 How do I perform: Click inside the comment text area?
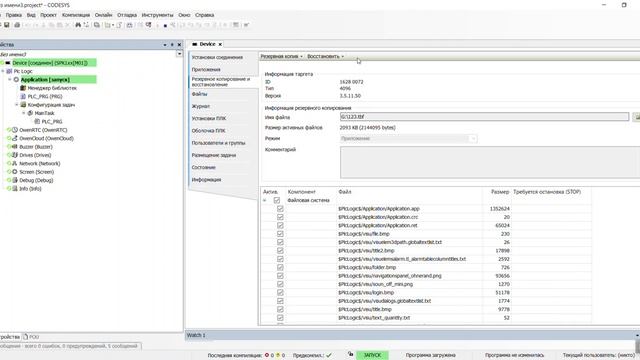pyautogui.click(x=490, y=162)
